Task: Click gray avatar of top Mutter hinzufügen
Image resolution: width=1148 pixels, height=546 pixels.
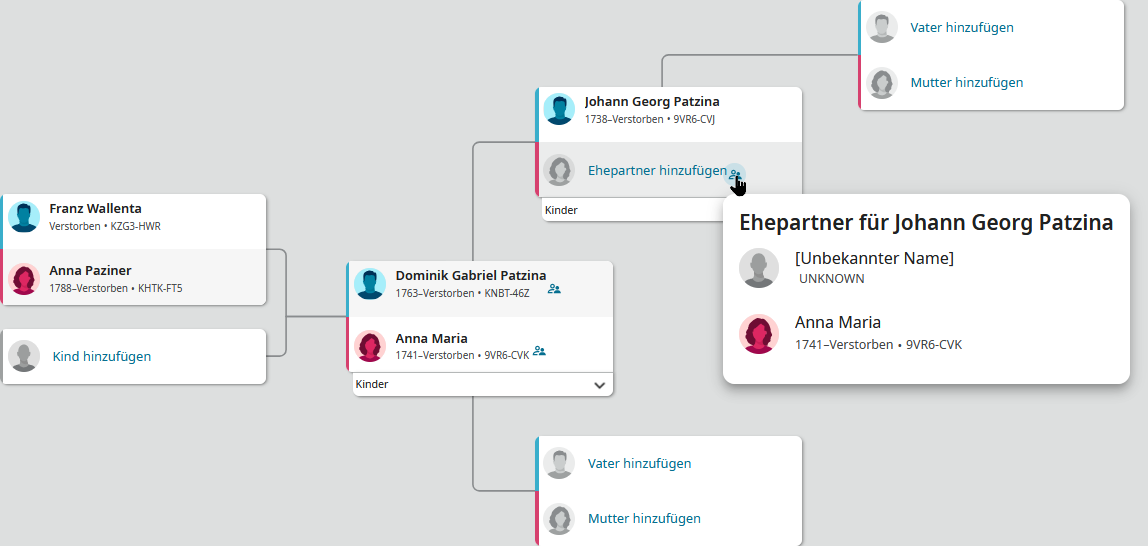Action: [882, 83]
